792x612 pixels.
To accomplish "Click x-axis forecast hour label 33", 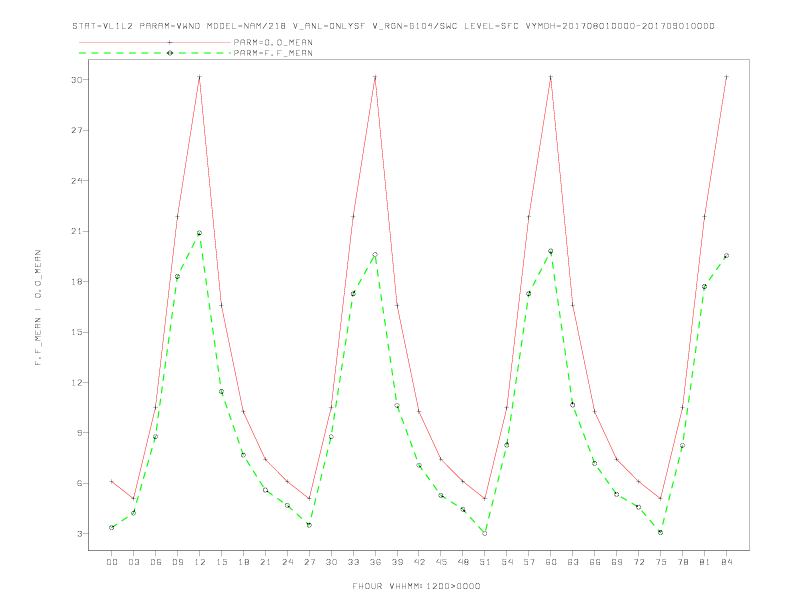I will (x=353, y=562).
